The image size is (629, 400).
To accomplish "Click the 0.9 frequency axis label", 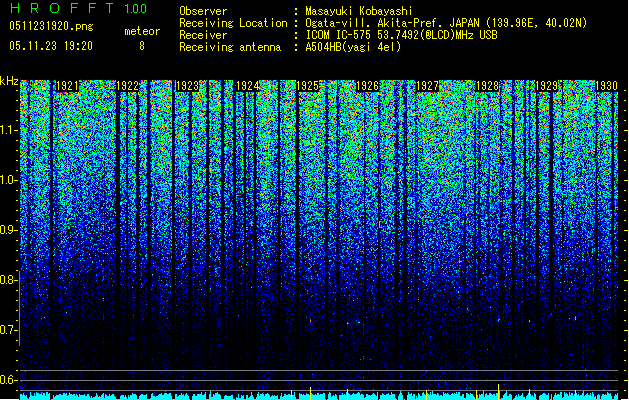I will click(9, 230).
